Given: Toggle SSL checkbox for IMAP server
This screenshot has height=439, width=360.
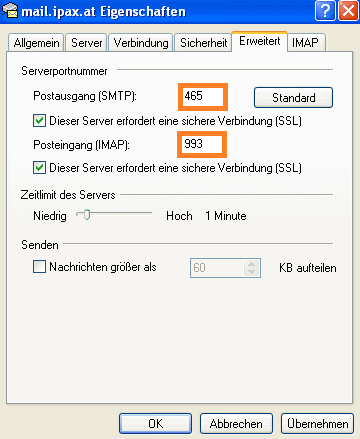Looking at the screenshot, I should pyautogui.click(x=39, y=167).
